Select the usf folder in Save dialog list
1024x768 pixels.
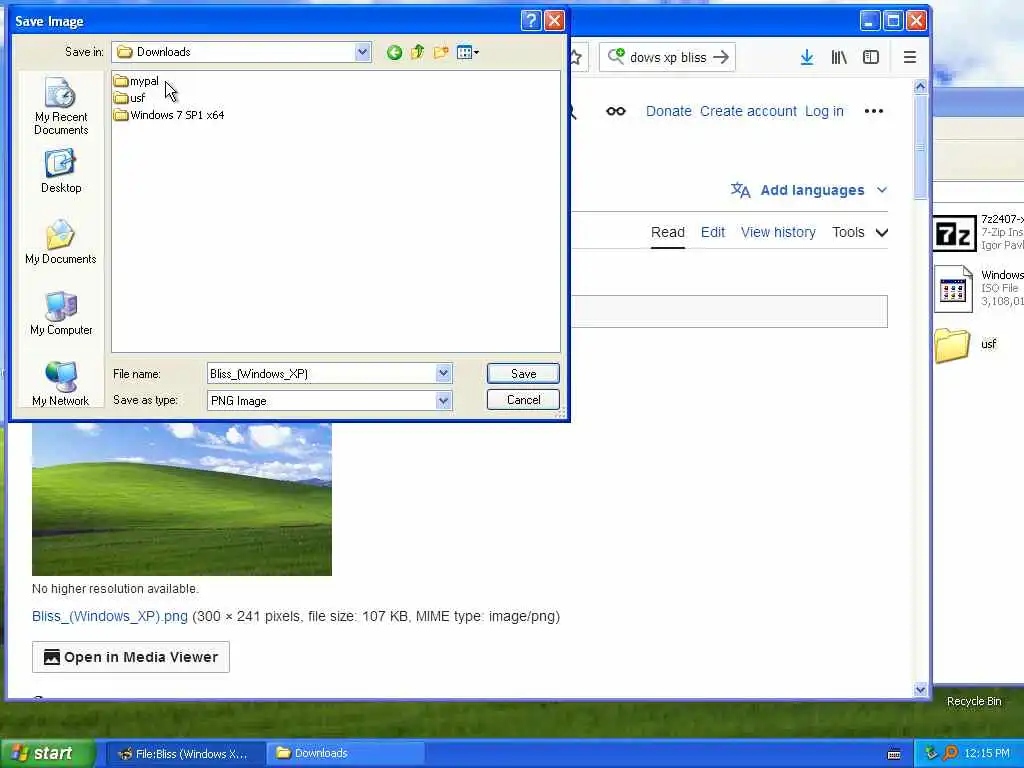pos(129,98)
